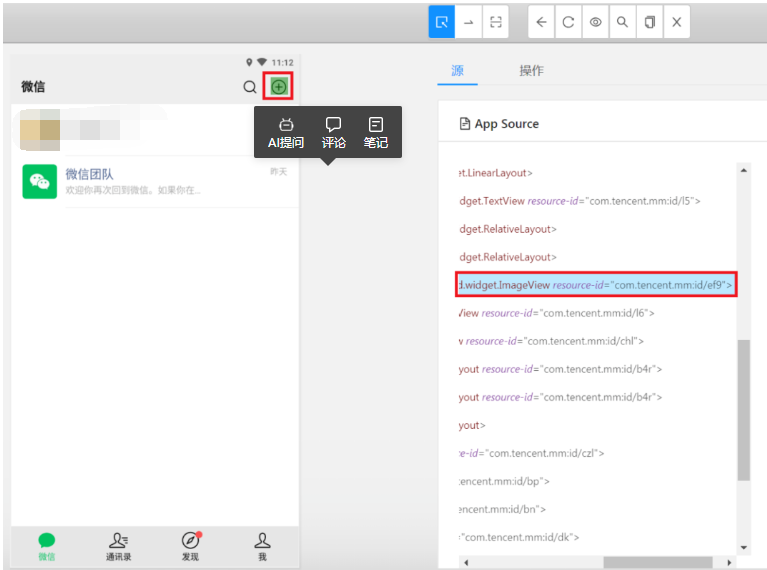Copy XML source using clipboard icon
The height and width of the screenshot is (570, 767).
(x=650, y=22)
